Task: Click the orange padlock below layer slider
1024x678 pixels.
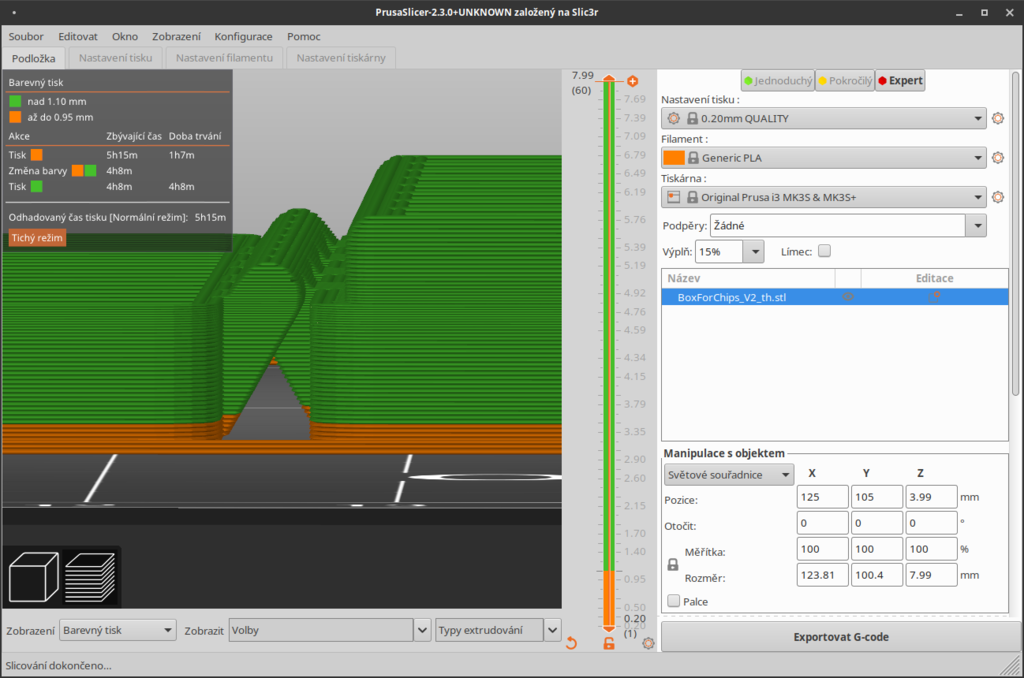Action: tap(608, 643)
